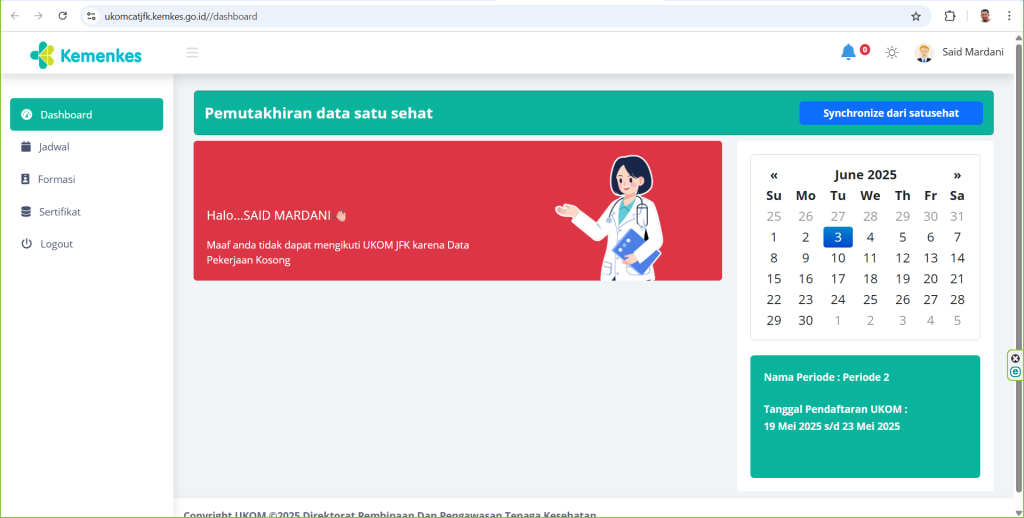Image resolution: width=1024 pixels, height=518 pixels.
Task: Click Synchronize dari satusehat button
Action: [890, 113]
